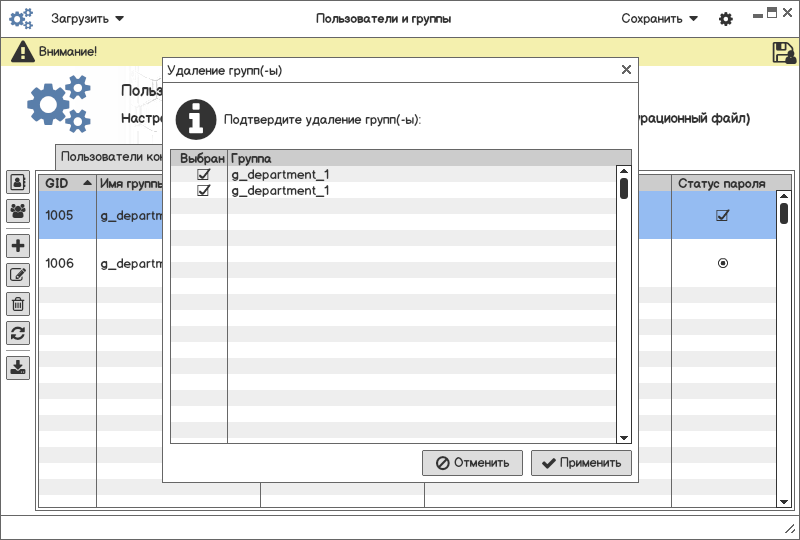Maximize the main window
The width and height of the screenshot is (800, 540).
[772, 13]
